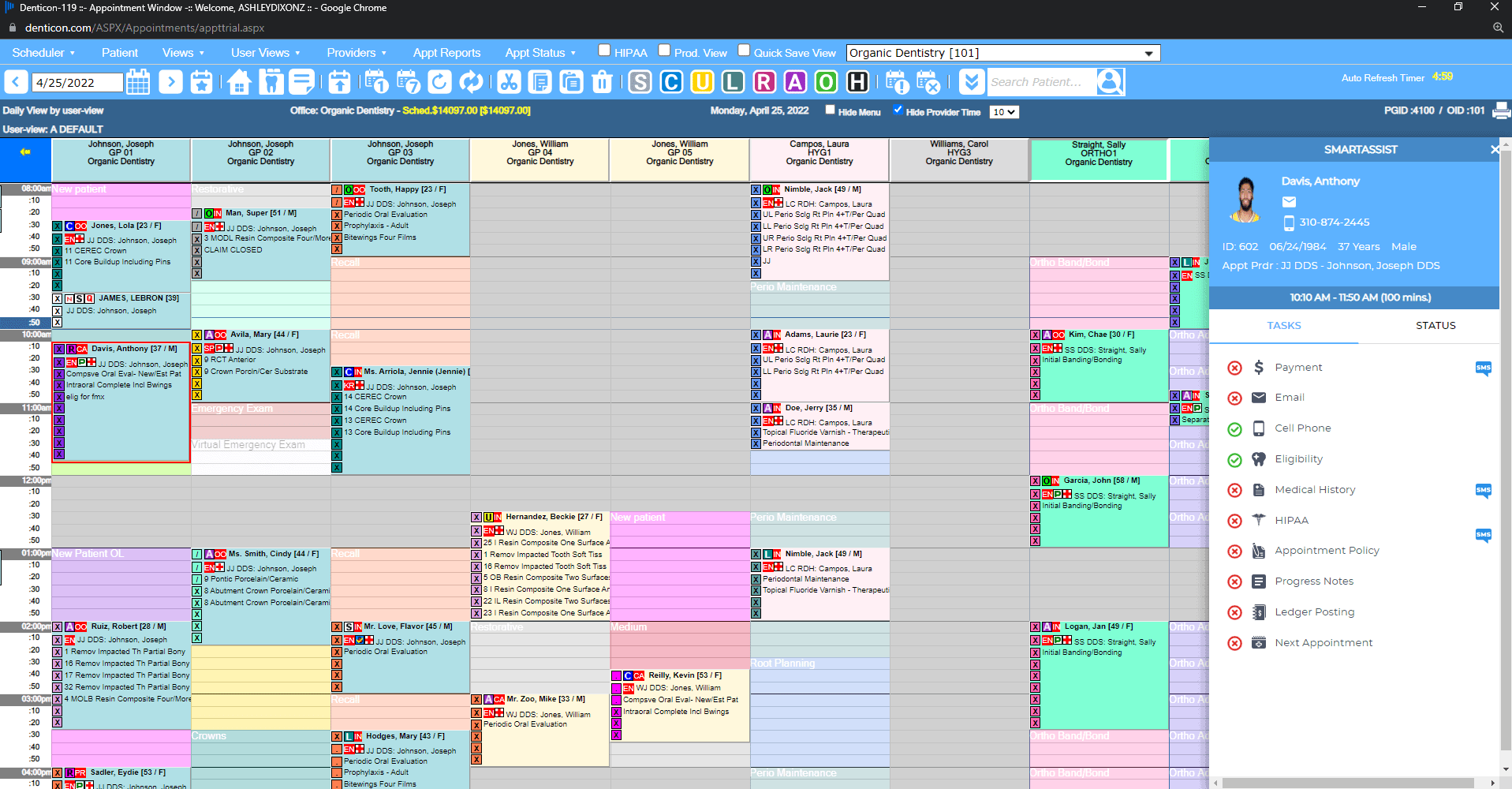Viewport: 1512px width, 789px height.
Task: Go to the next day arrow button
Action: click(x=171, y=82)
